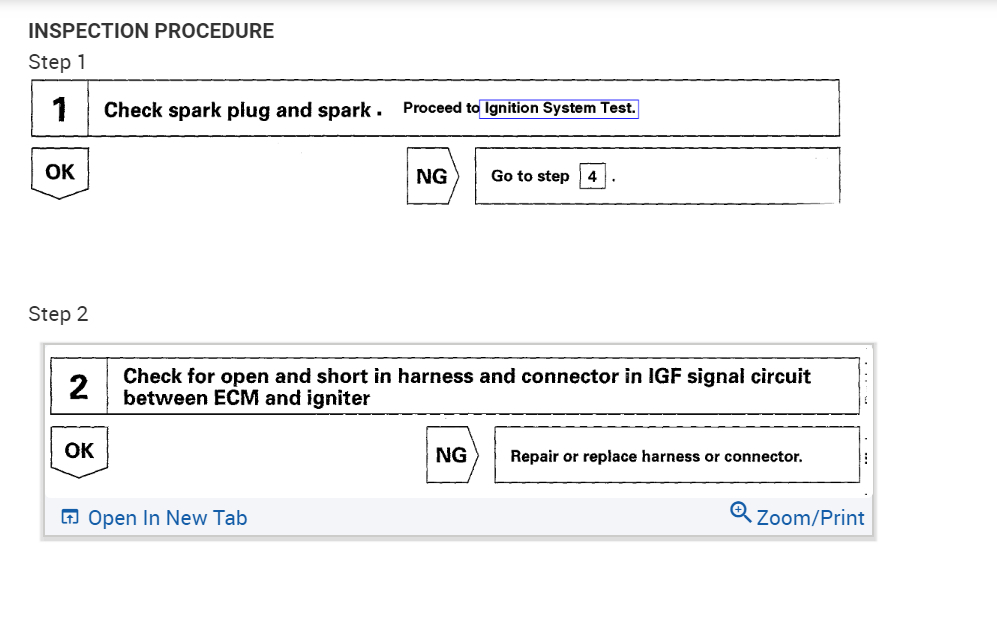The height and width of the screenshot is (617, 997).
Task: Click the boxed step 4 reference number
Action: [592, 177]
